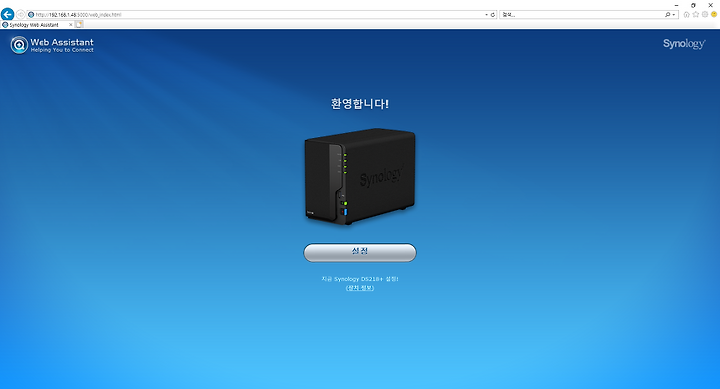This screenshot has height=389, width=720.
Task: Open the address bar history dropdown
Action: (487, 15)
